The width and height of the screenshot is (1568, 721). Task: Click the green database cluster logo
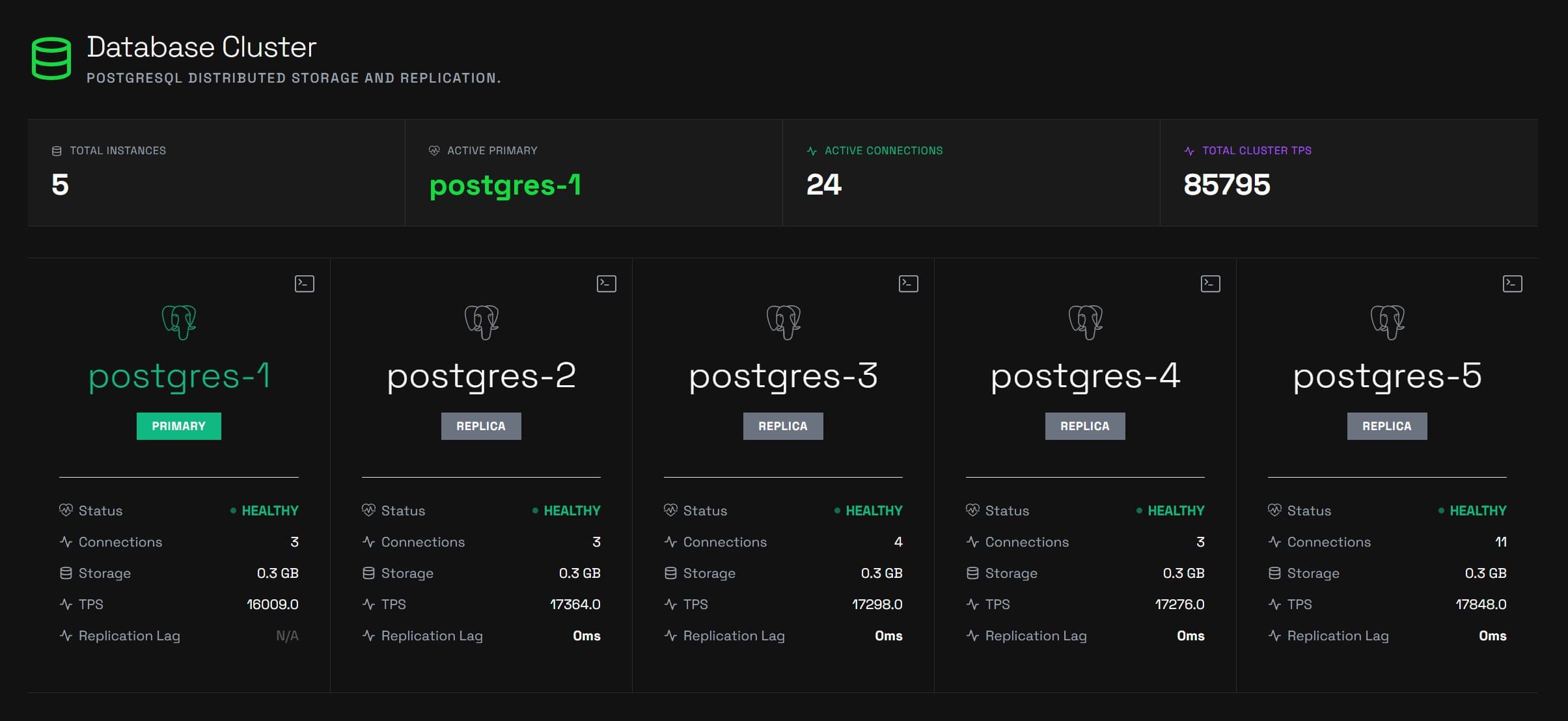pos(51,59)
